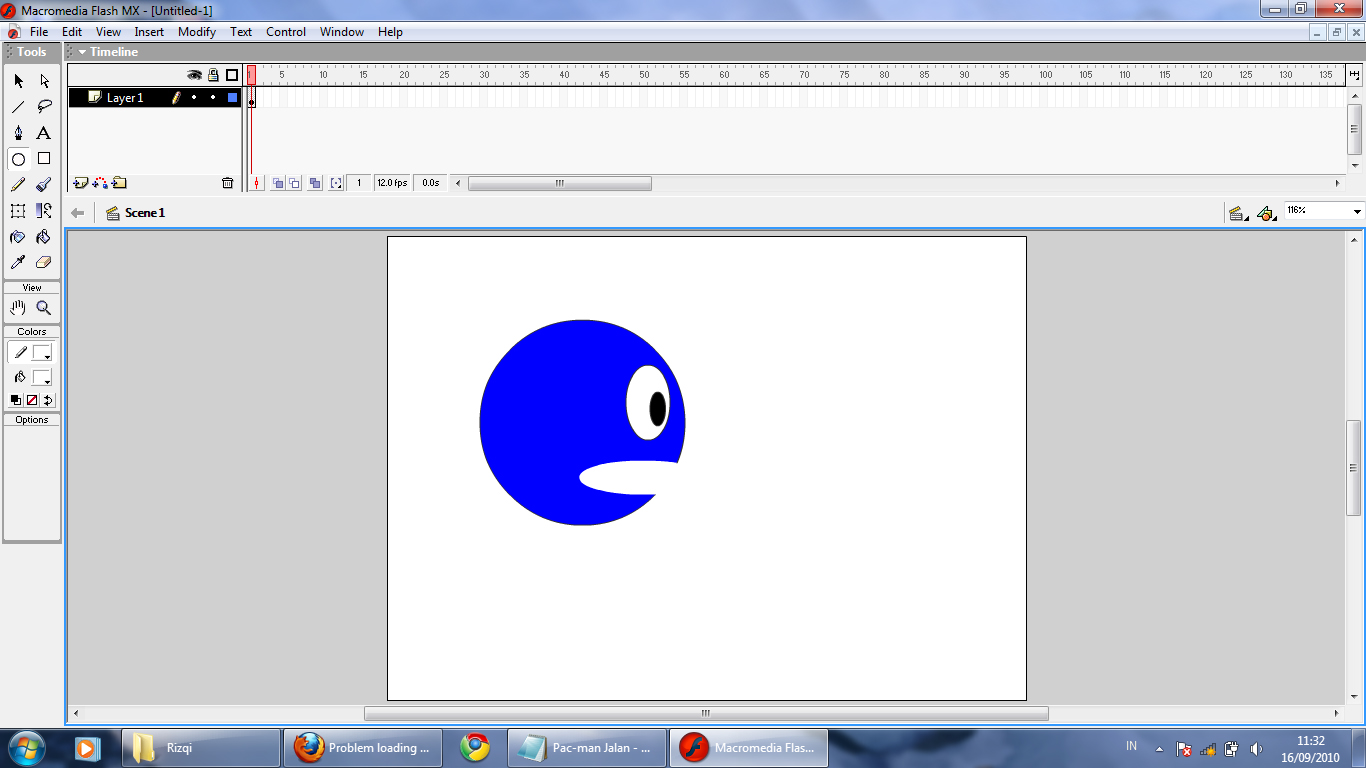The height and width of the screenshot is (768, 1366).
Task: Pick the Line tool
Action: point(18,107)
